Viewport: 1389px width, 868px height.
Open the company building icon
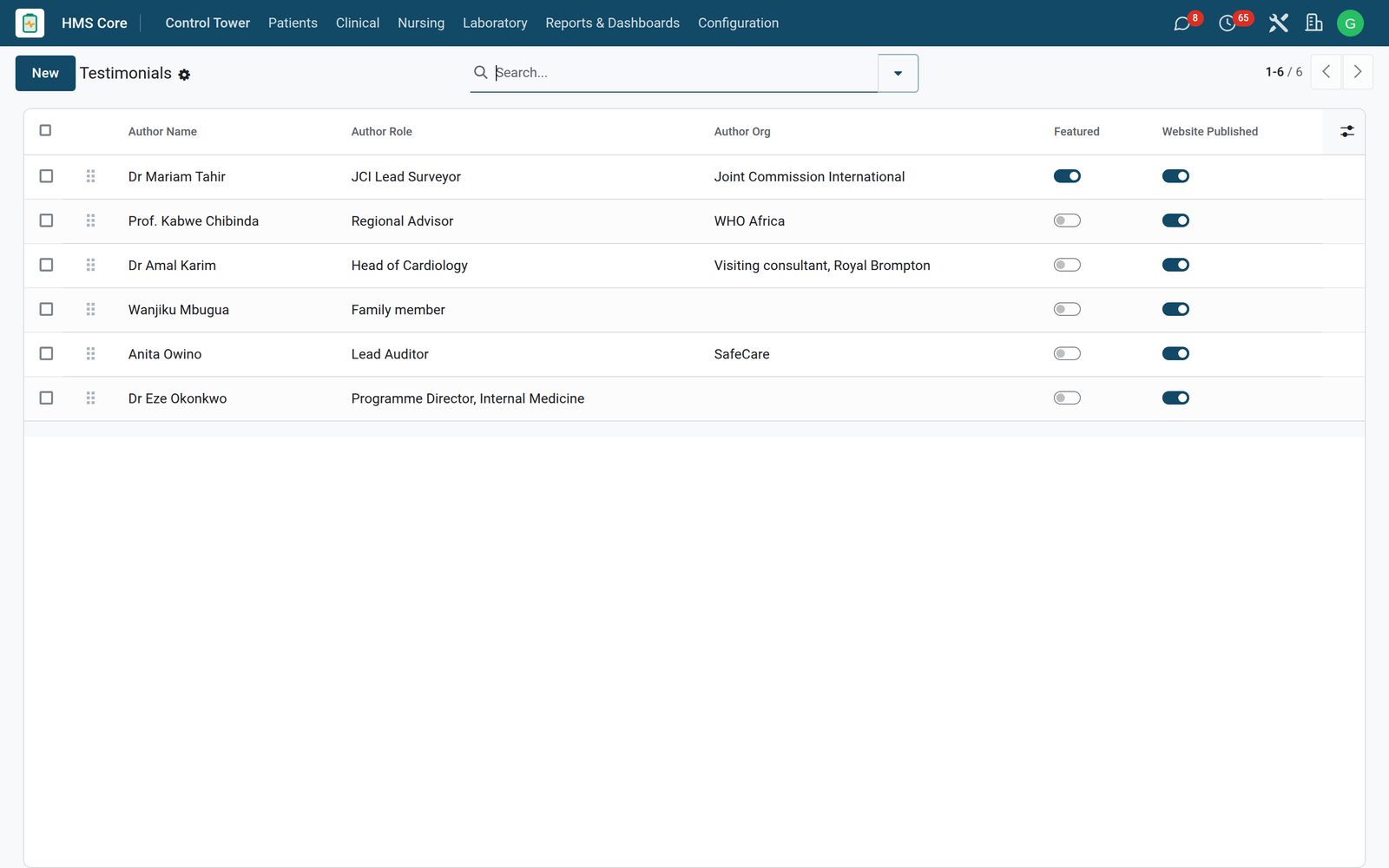[1313, 23]
